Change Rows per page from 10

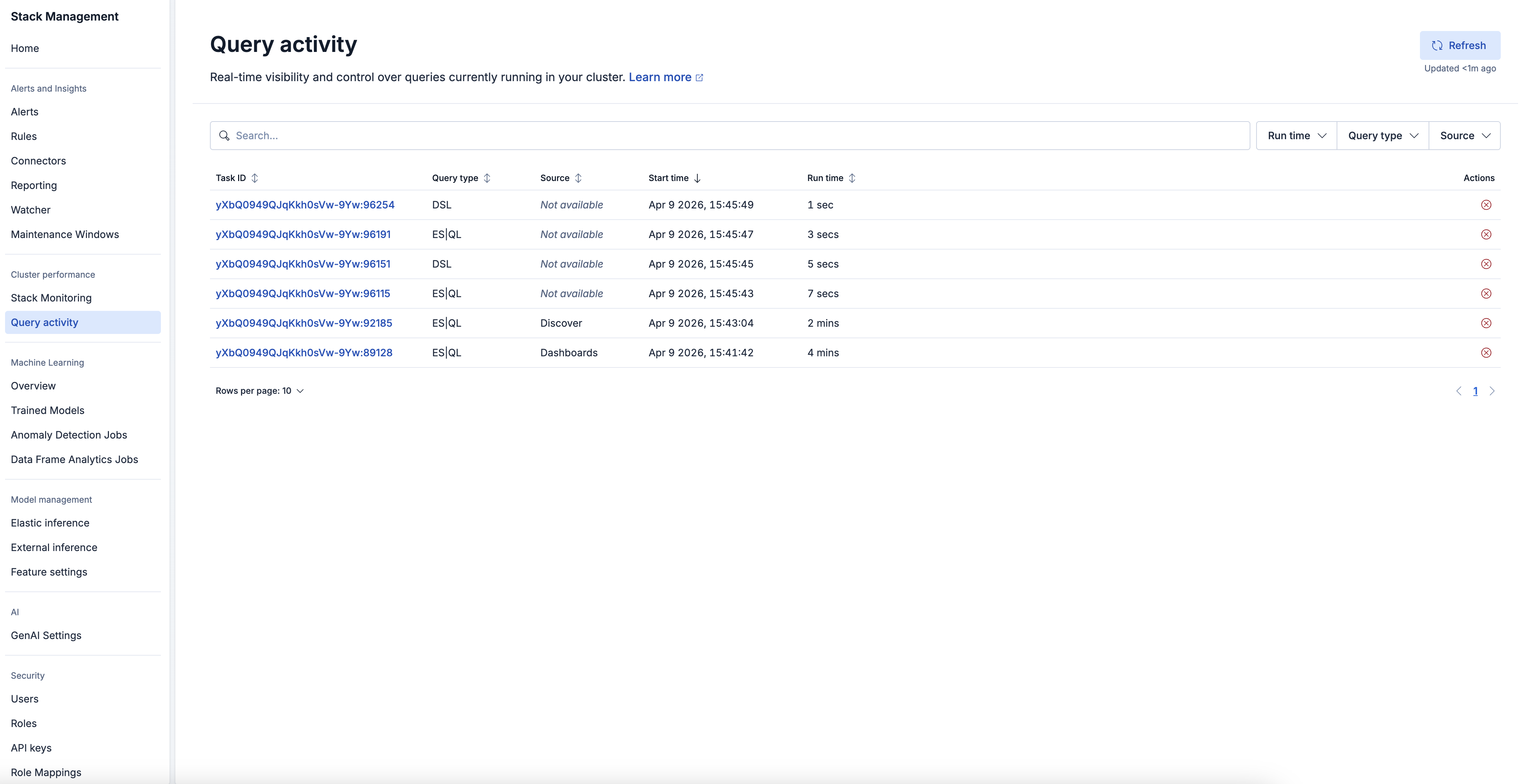pyautogui.click(x=259, y=391)
